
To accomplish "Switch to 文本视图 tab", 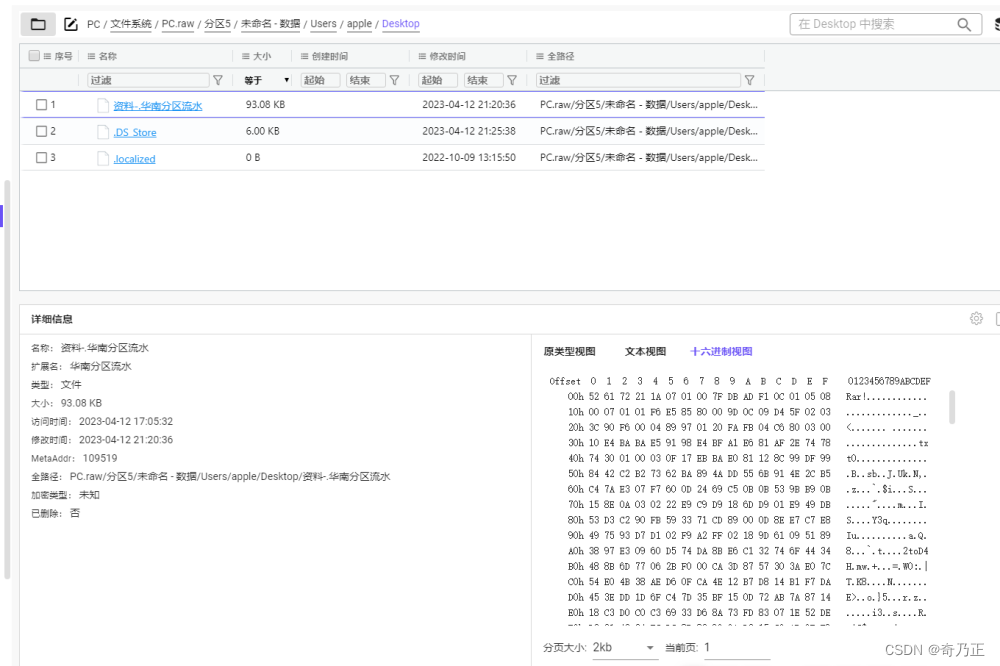I will pos(645,352).
